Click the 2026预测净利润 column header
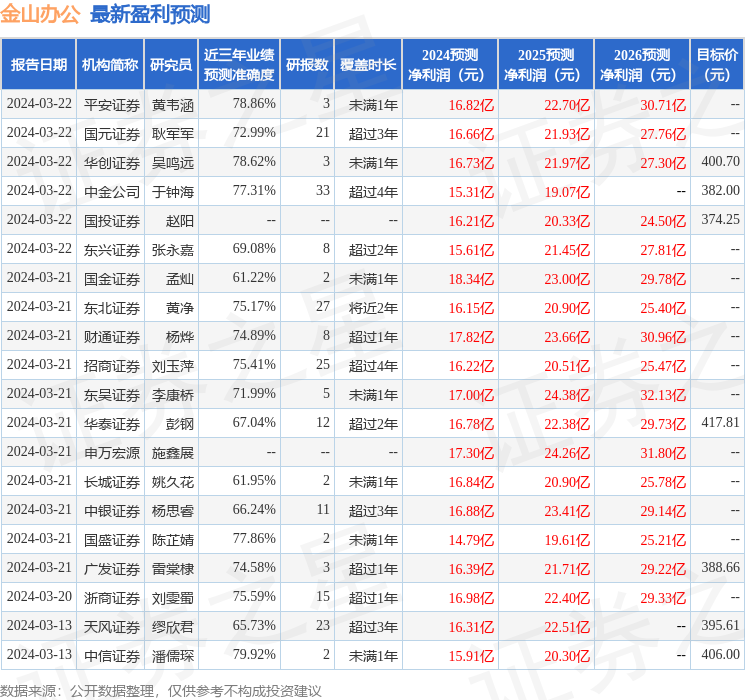Screen dimensions: 745x700 [x=642, y=65]
